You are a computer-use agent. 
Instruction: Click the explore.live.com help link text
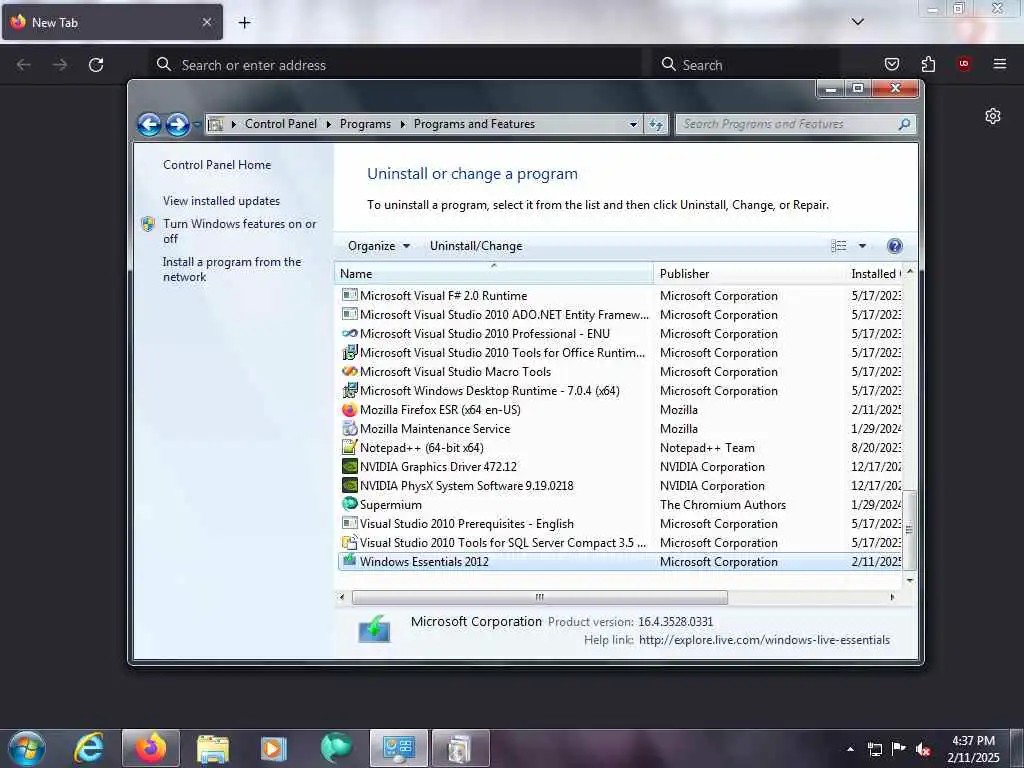(x=764, y=640)
